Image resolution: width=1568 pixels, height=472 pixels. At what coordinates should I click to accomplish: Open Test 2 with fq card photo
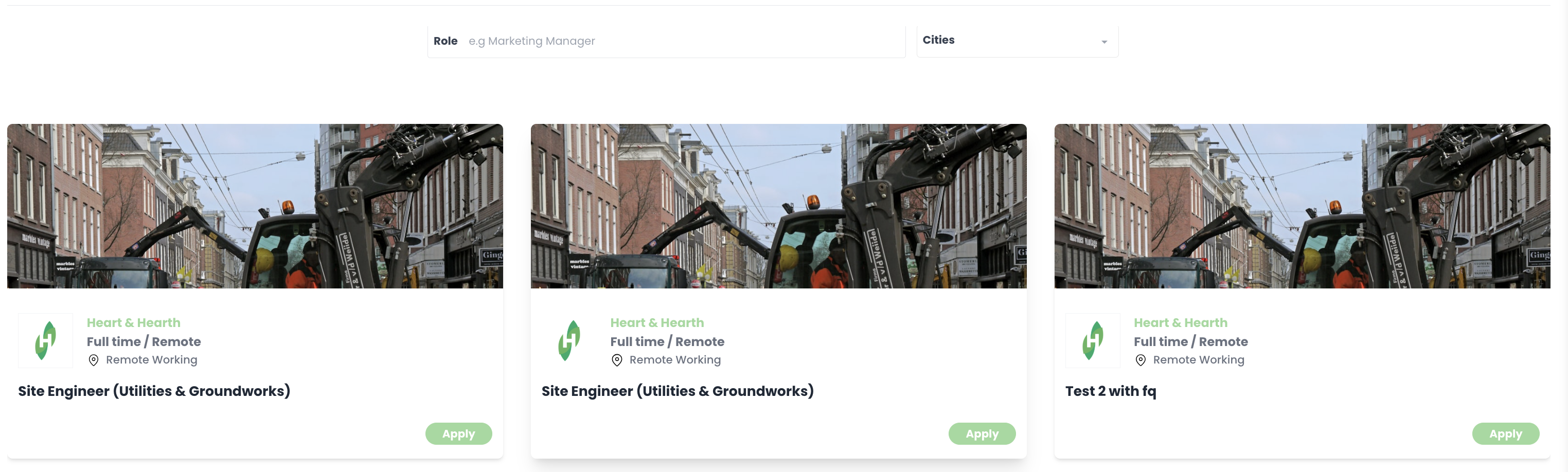pyautogui.click(x=1302, y=206)
